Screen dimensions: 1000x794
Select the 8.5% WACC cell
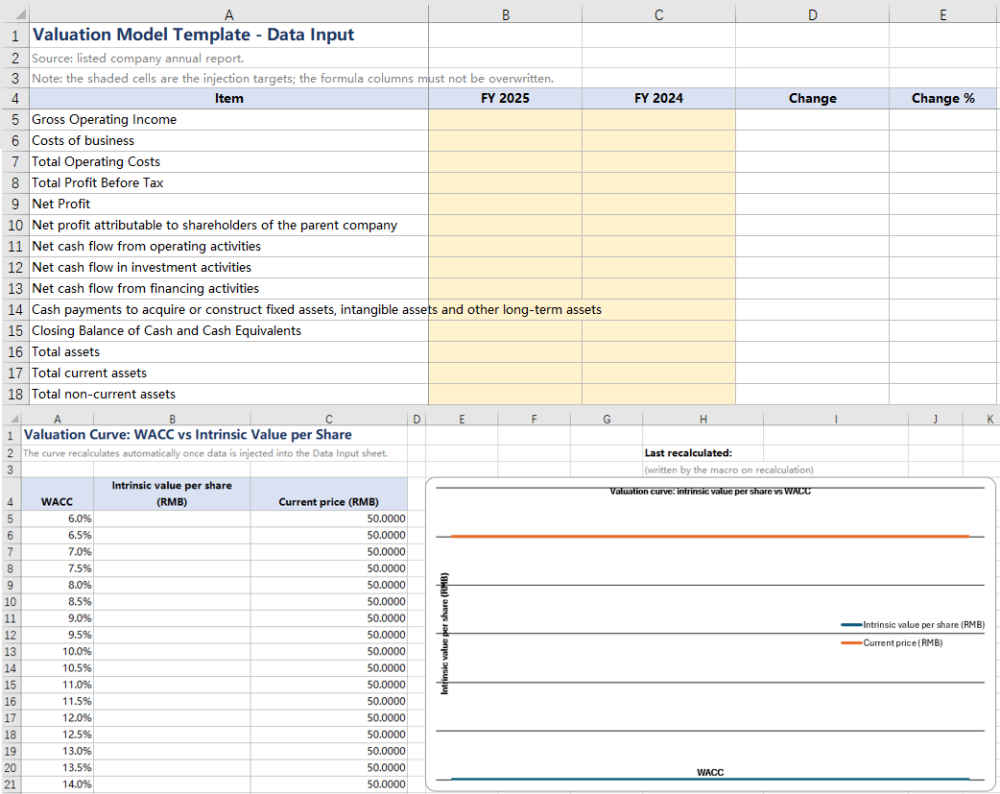click(57, 601)
